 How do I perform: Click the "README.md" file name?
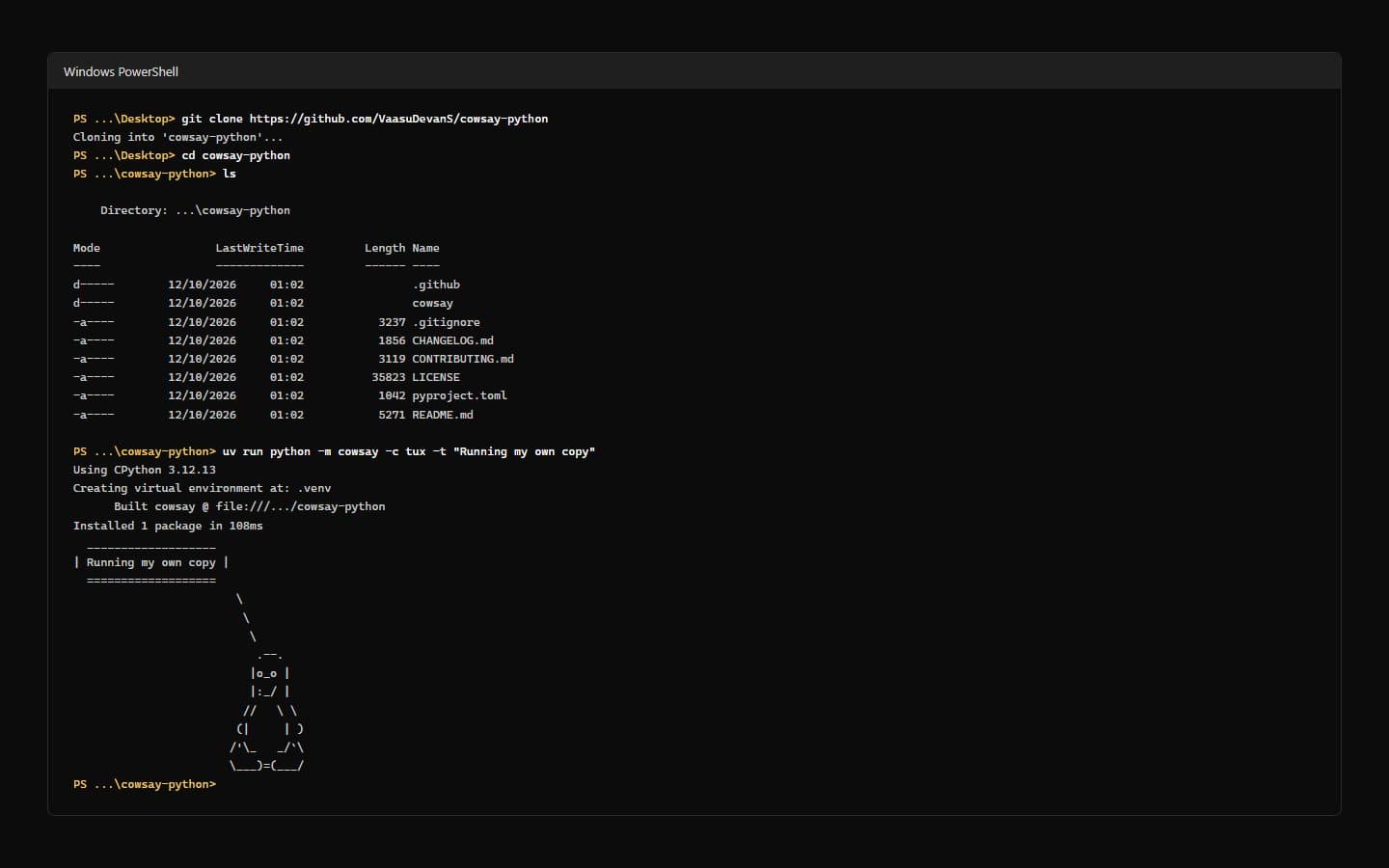tap(443, 415)
